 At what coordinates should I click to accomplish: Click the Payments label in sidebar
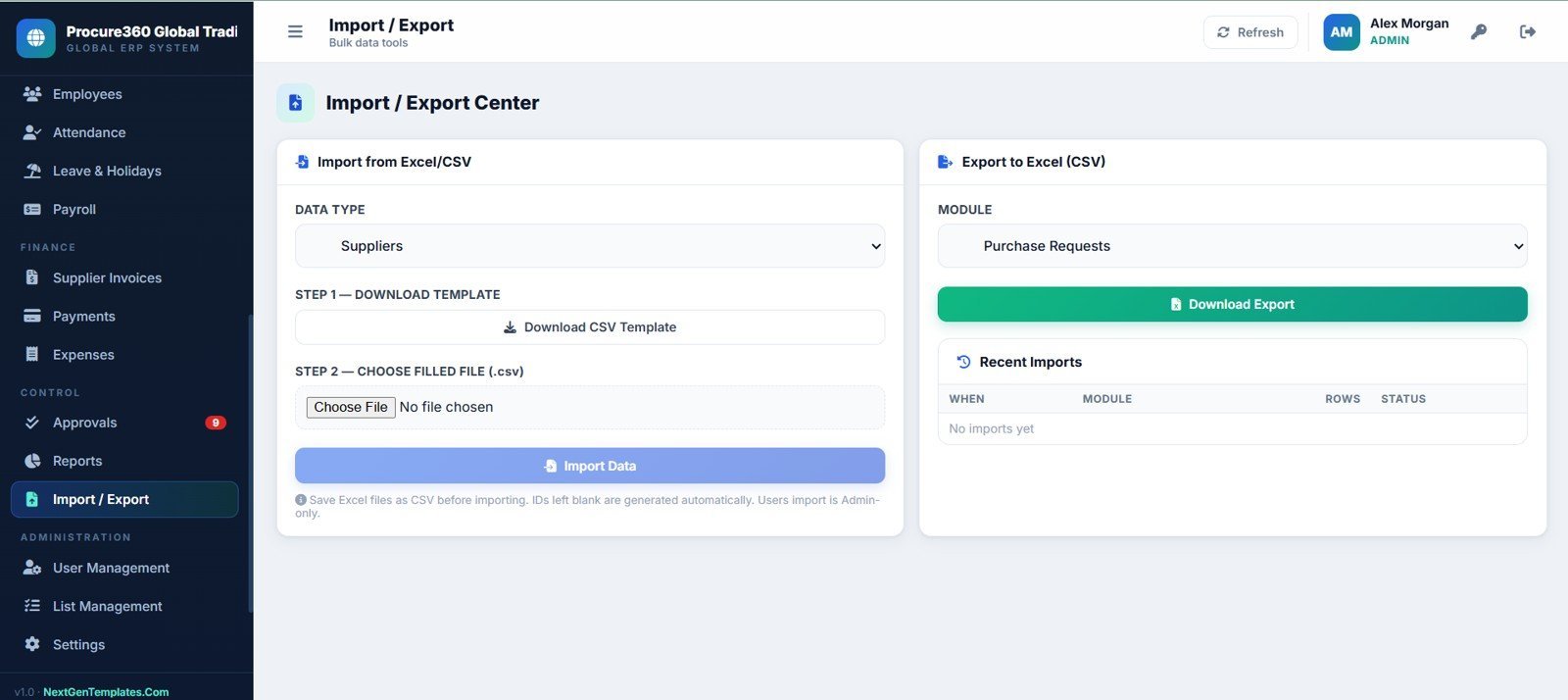(x=84, y=316)
